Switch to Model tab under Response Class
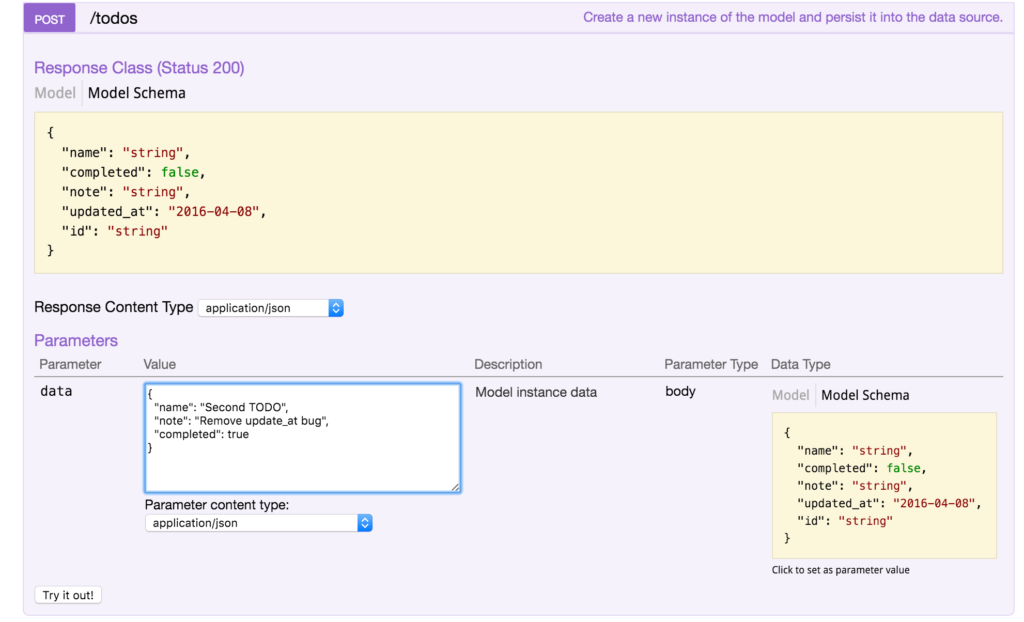 55,93
